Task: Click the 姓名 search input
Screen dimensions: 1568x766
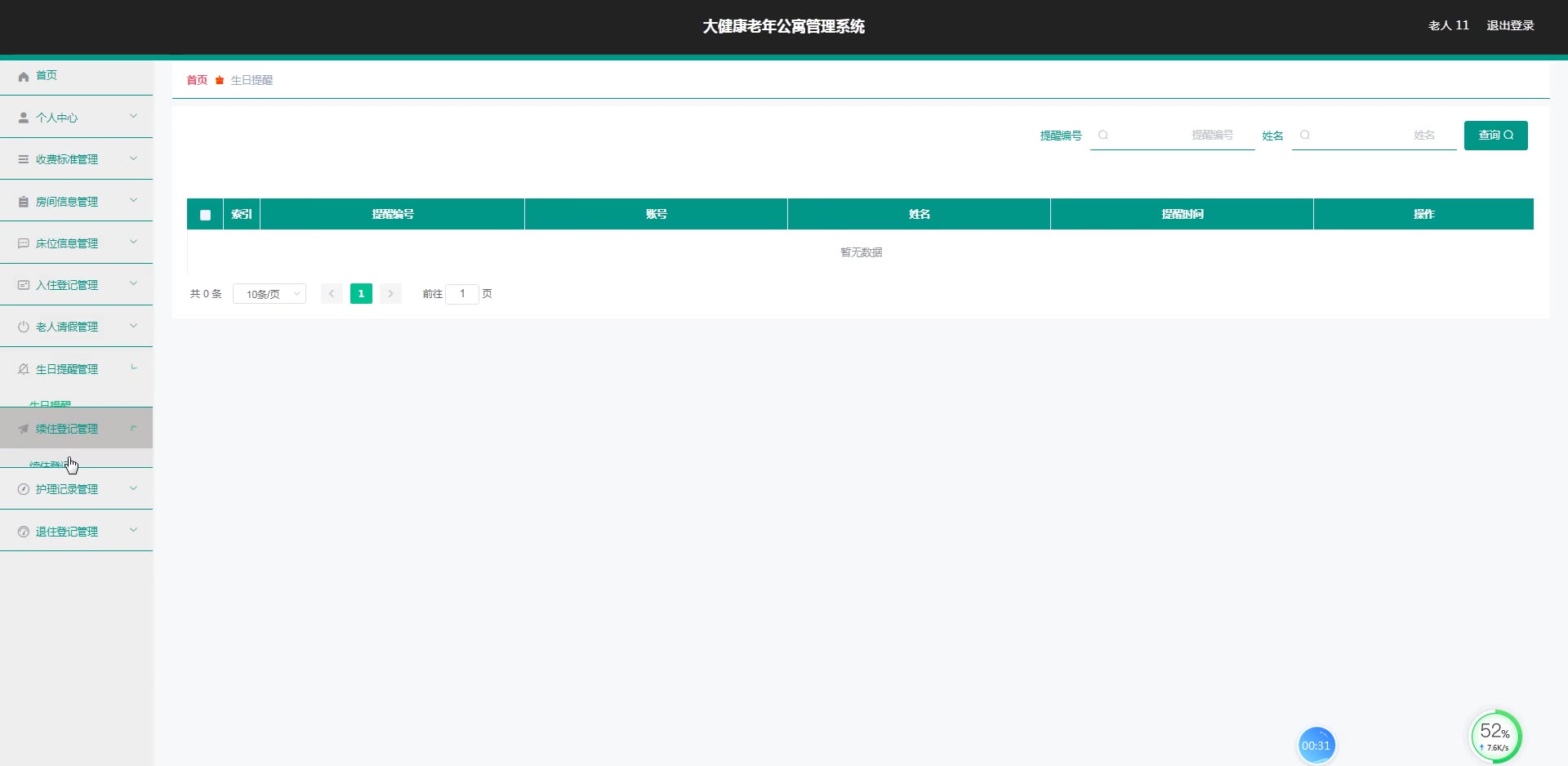Action: click(1374, 135)
